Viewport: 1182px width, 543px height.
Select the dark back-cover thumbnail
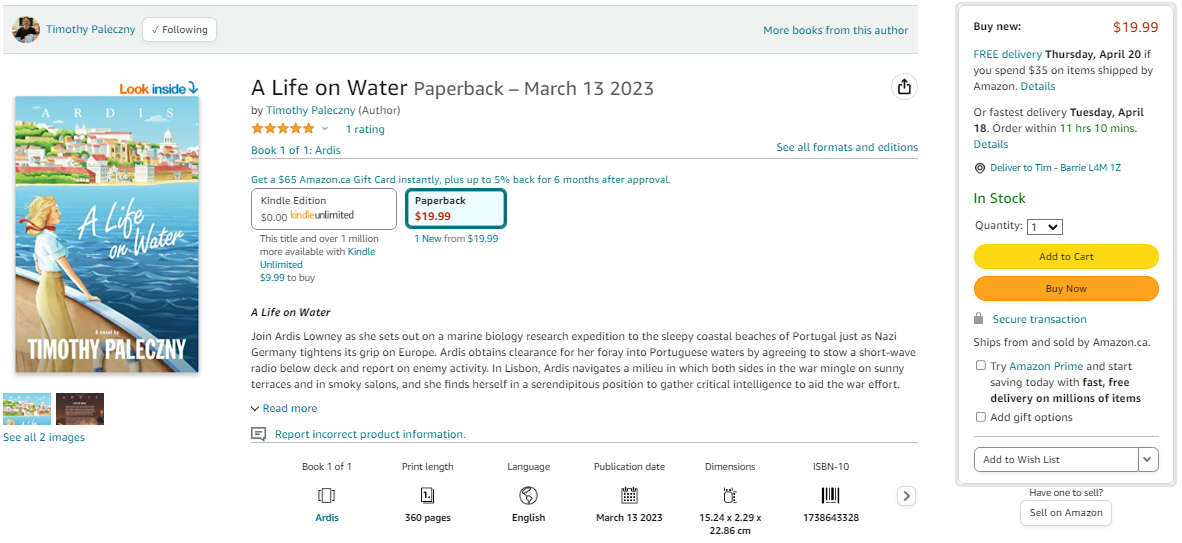click(80, 409)
